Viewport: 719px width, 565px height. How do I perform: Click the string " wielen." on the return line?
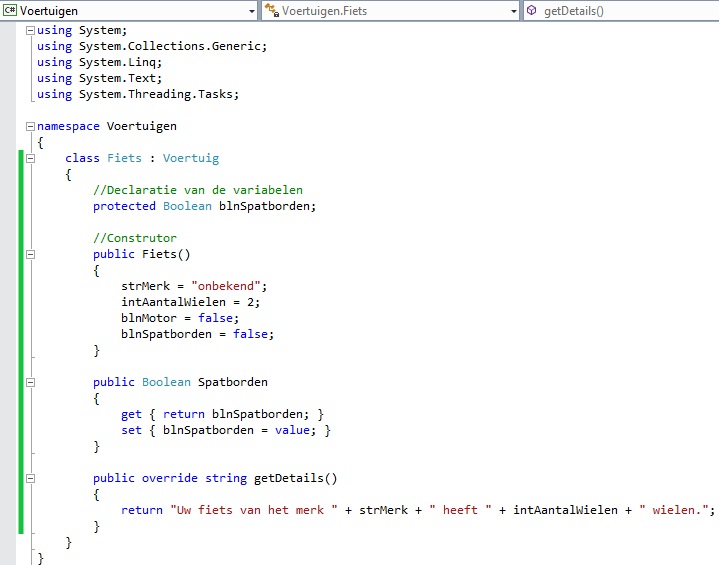click(x=674, y=510)
